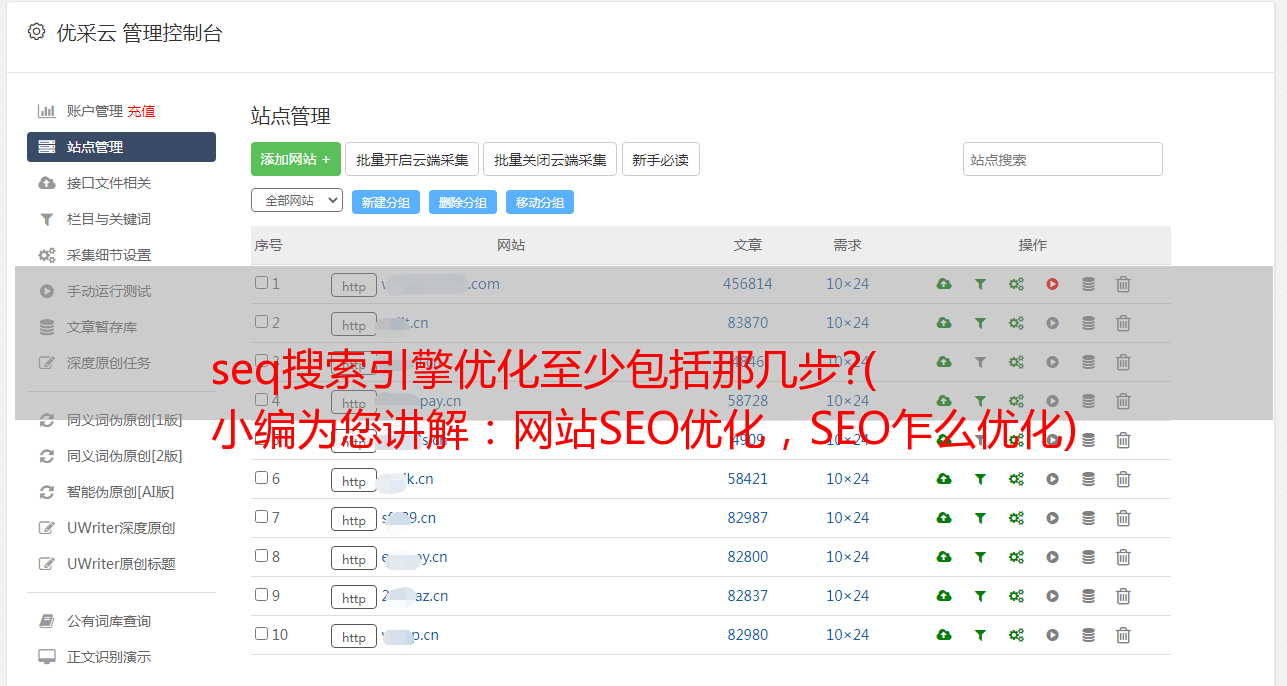Open the filter icon for row 6

[x=980, y=479]
